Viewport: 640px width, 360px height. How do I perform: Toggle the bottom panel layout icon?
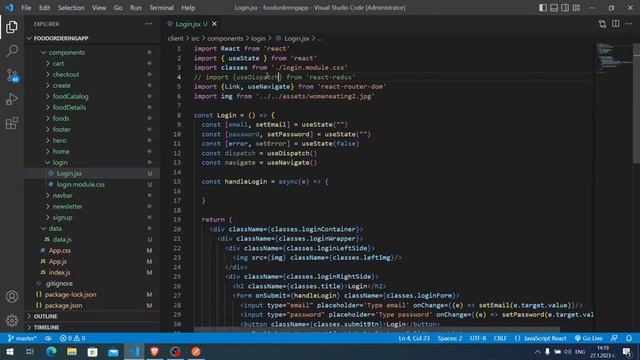[553, 8]
